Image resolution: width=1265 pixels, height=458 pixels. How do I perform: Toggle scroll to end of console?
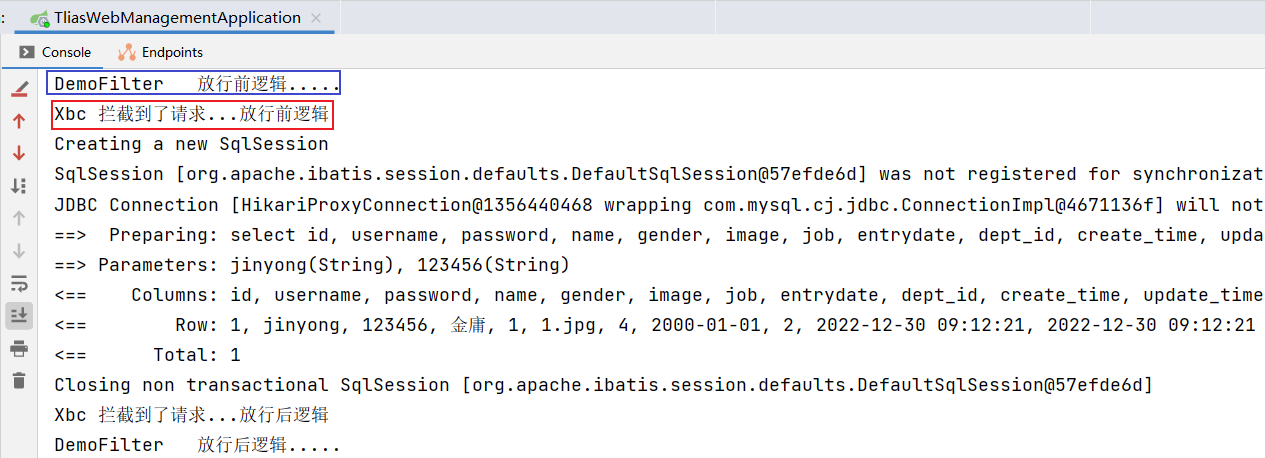point(19,315)
